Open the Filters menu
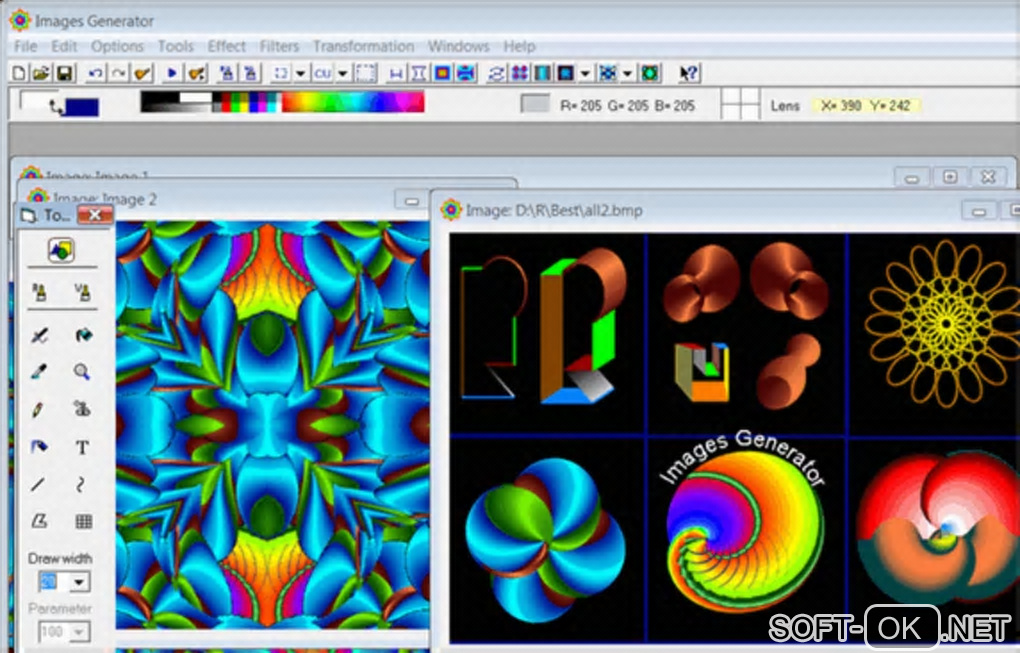The width and height of the screenshot is (1020, 653). click(279, 46)
